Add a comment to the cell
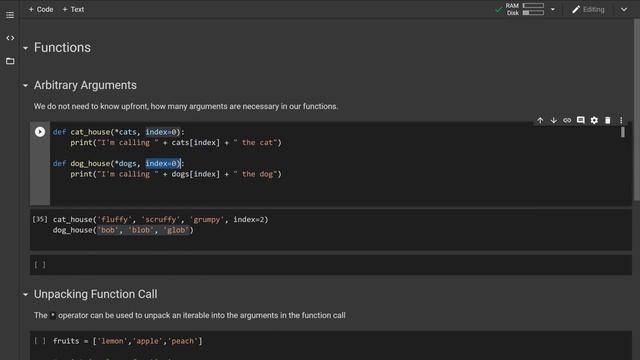This screenshot has width=640, height=360. [x=580, y=120]
